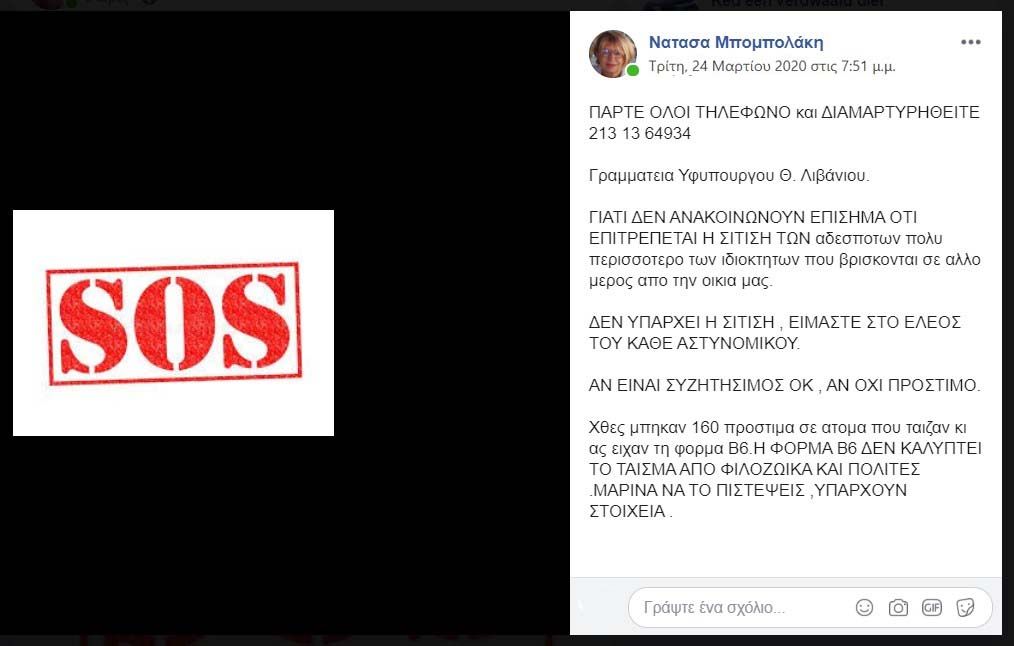
Task: Click the Γραμματεια Υφυπουργου Θ. Λιβάνιου line
Action: (x=729, y=175)
